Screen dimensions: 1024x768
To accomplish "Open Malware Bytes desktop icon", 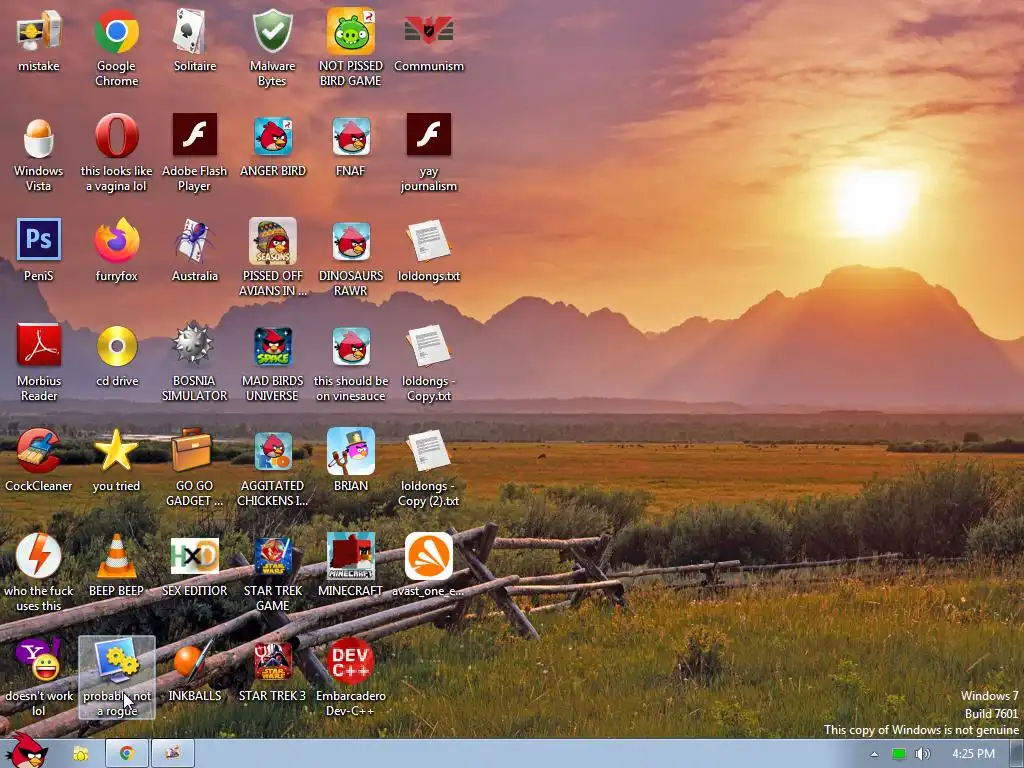I will pyautogui.click(x=272, y=31).
